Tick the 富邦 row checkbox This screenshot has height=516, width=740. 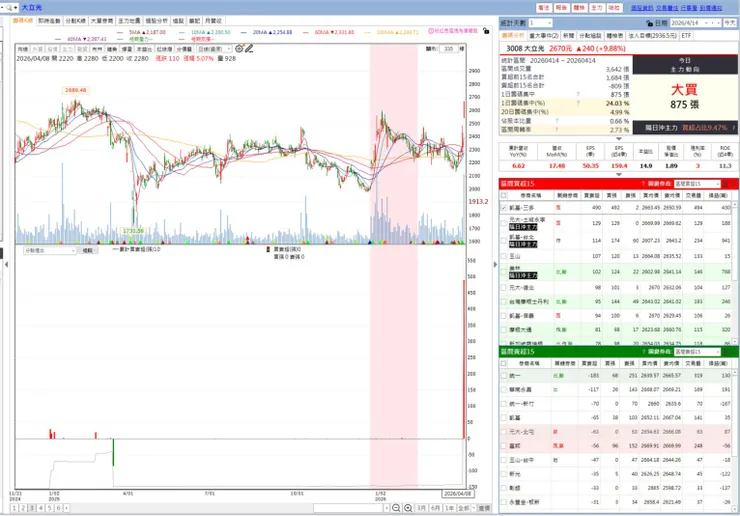pos(504,446)
